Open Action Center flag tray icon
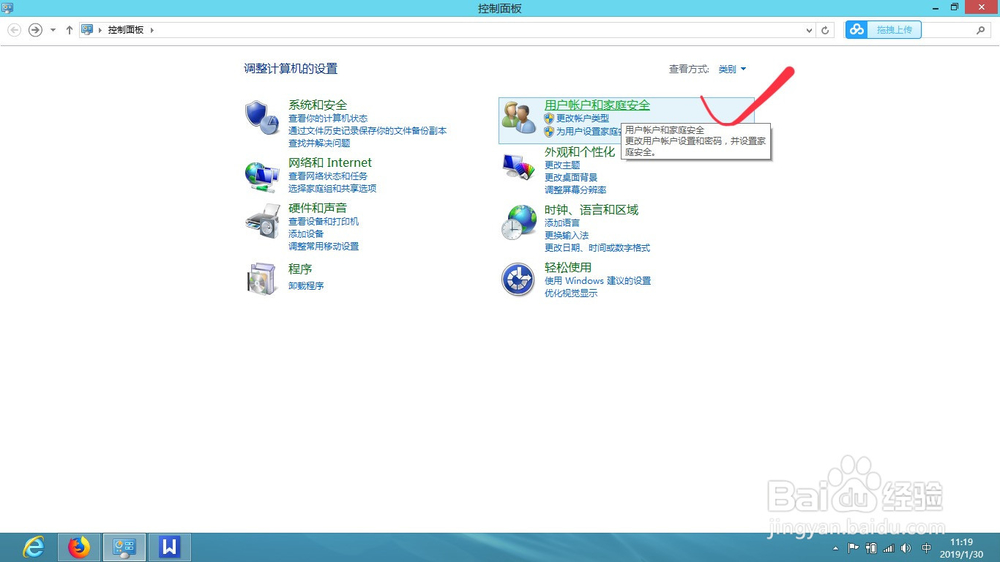 [x=853, y=548]
